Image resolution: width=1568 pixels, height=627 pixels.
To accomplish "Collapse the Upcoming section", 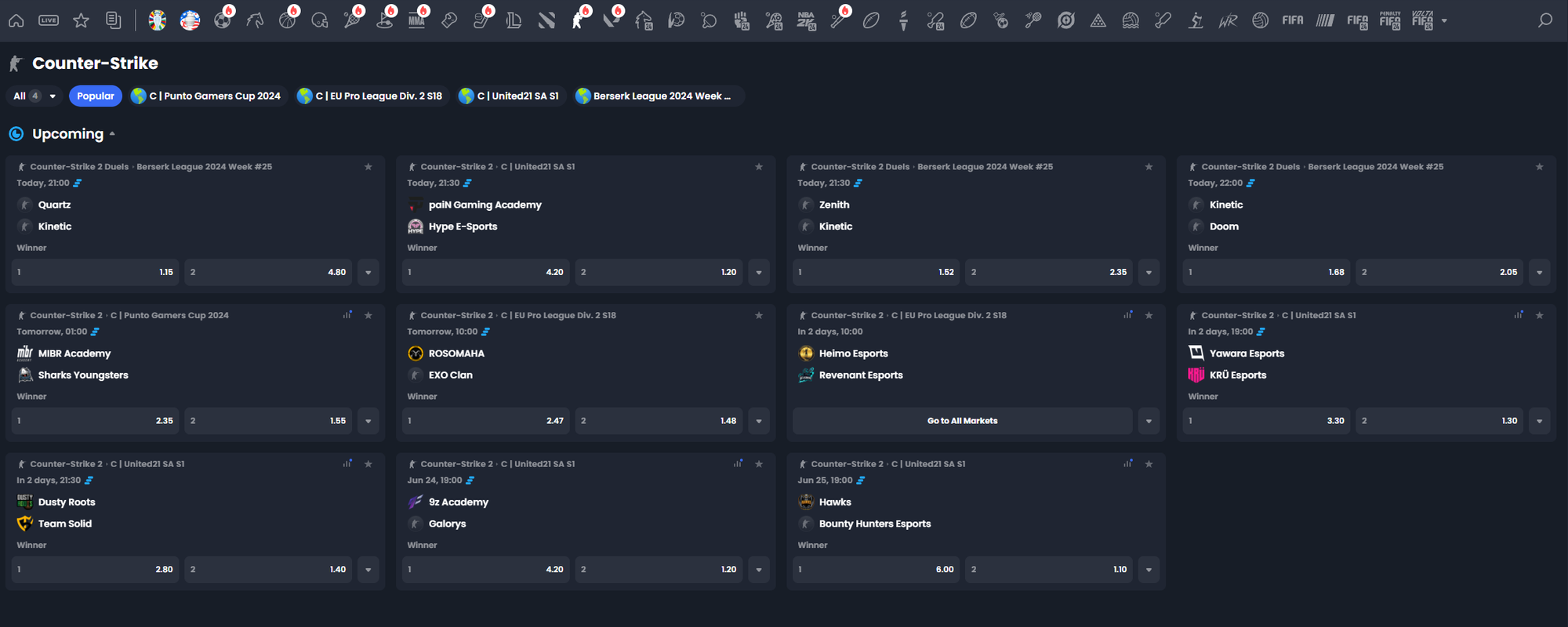I will [112, 134].
